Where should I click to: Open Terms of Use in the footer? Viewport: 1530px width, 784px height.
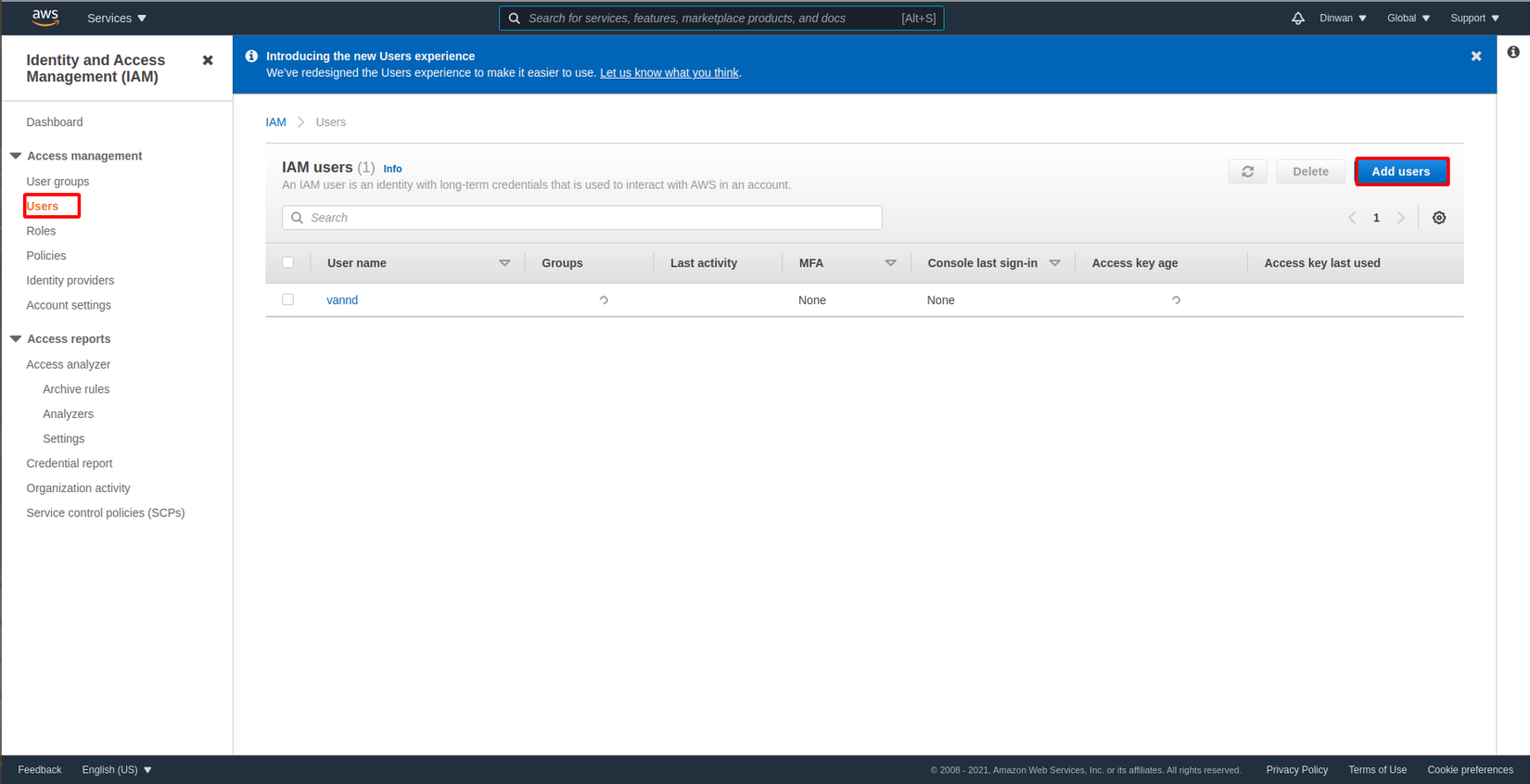click(1377, 770)
